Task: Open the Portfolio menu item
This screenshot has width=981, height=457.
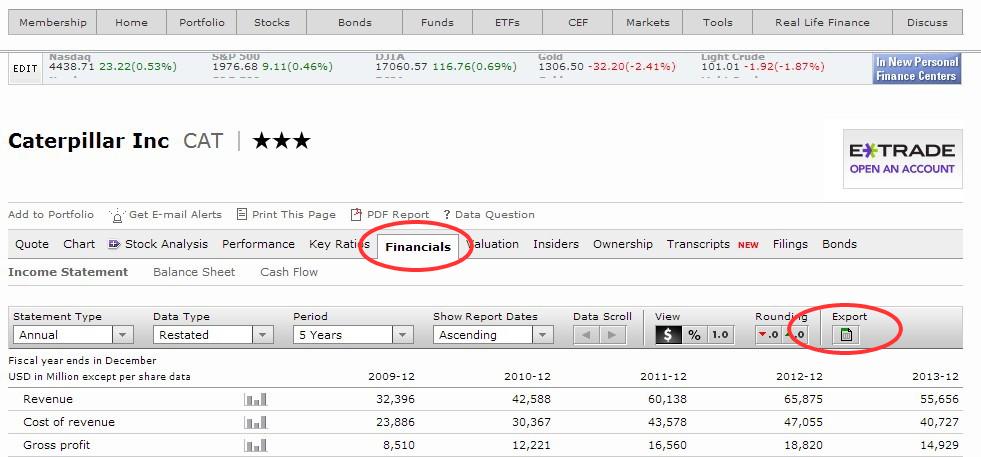Action: (x=201, y=23)
